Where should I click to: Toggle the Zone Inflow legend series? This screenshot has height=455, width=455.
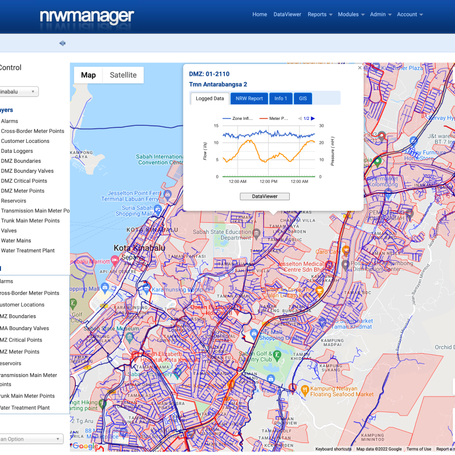point(237,118)
